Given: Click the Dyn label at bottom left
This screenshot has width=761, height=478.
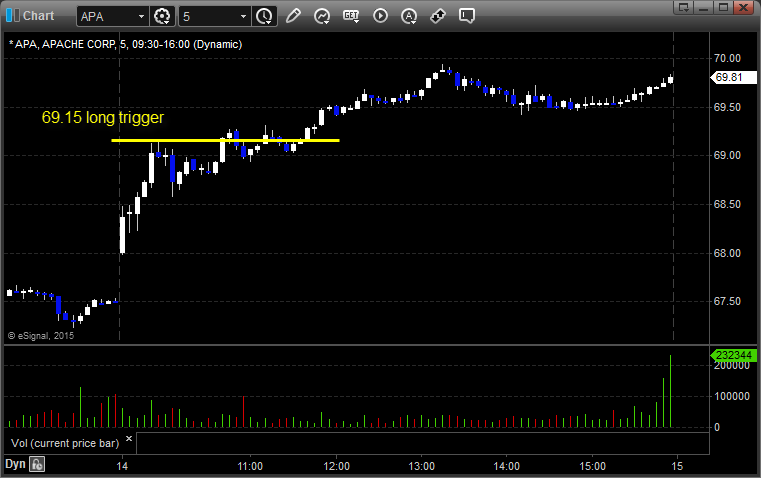Looking at the screenshot, I should click(x=15, y=464).
